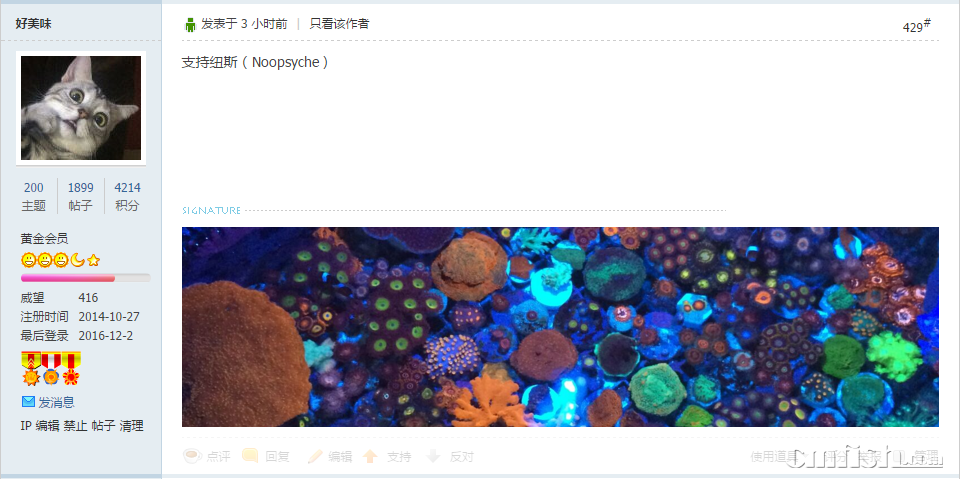
Task: Click the 反对 down arrow icon
Action: coord(434,456)
